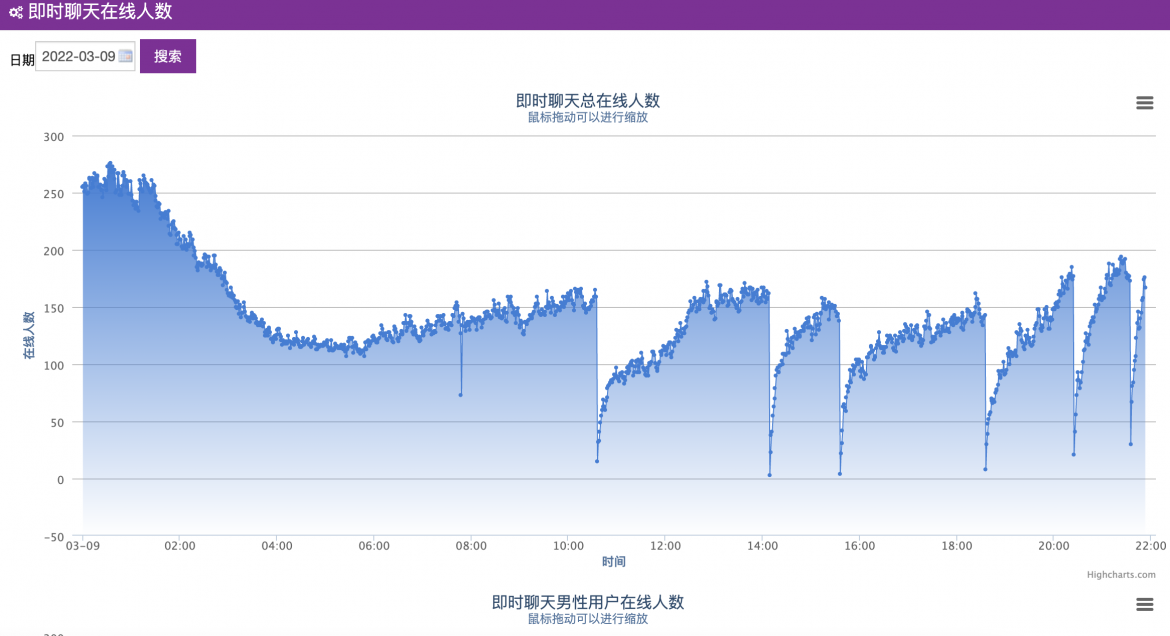Click the 即时聊天在线人数 header title
The height and width of the screenshot is (636, 1170).
(101, 11)
